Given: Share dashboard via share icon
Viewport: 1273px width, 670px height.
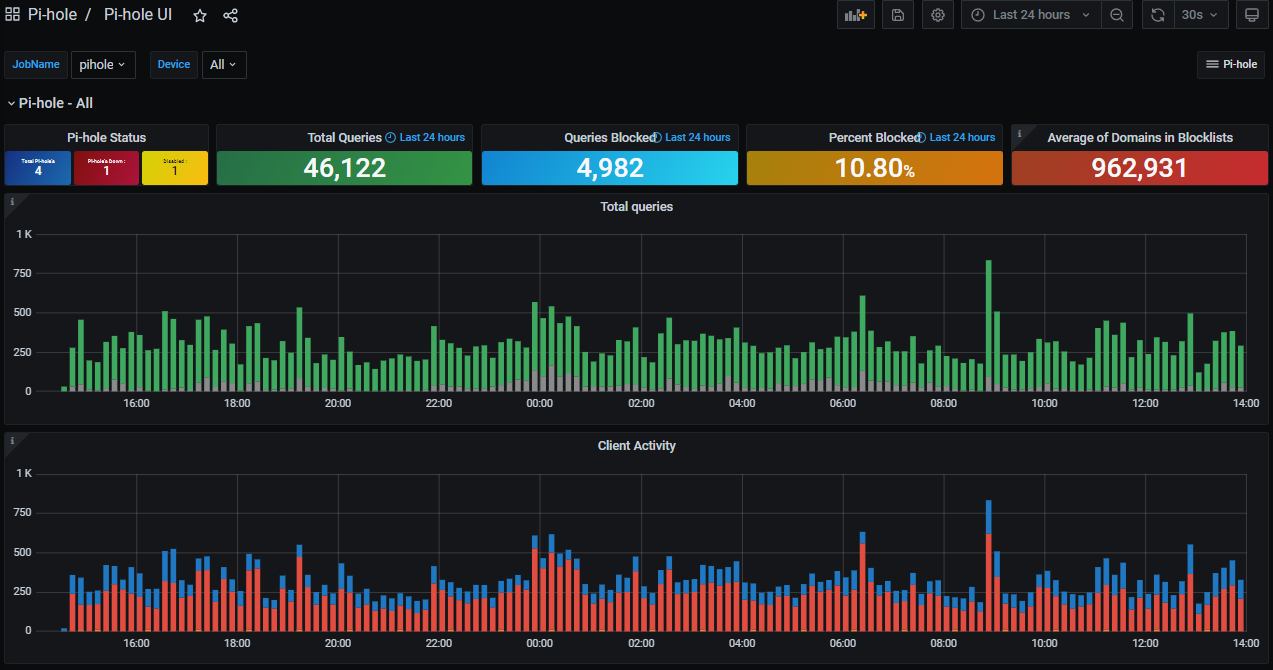Looking at the screenshot, I should [231, 16].
